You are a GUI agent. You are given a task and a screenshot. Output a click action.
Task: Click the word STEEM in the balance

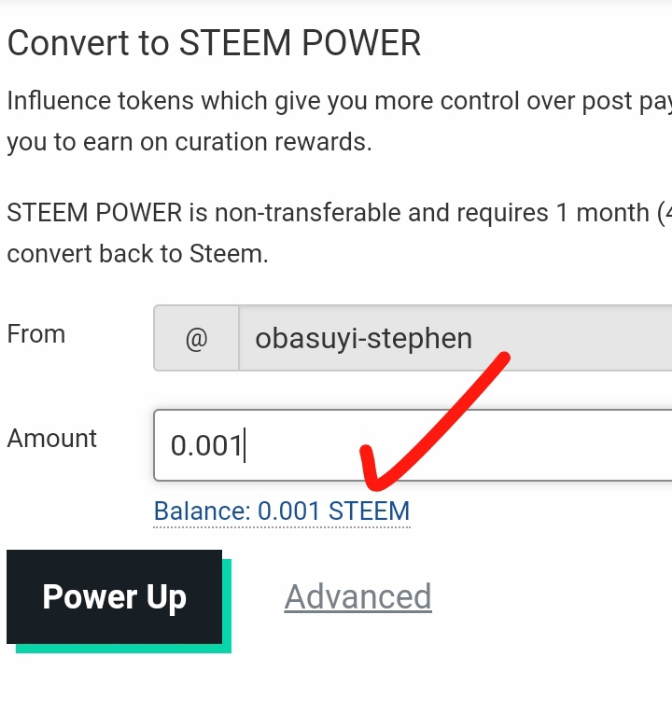(x=369, y=511)
